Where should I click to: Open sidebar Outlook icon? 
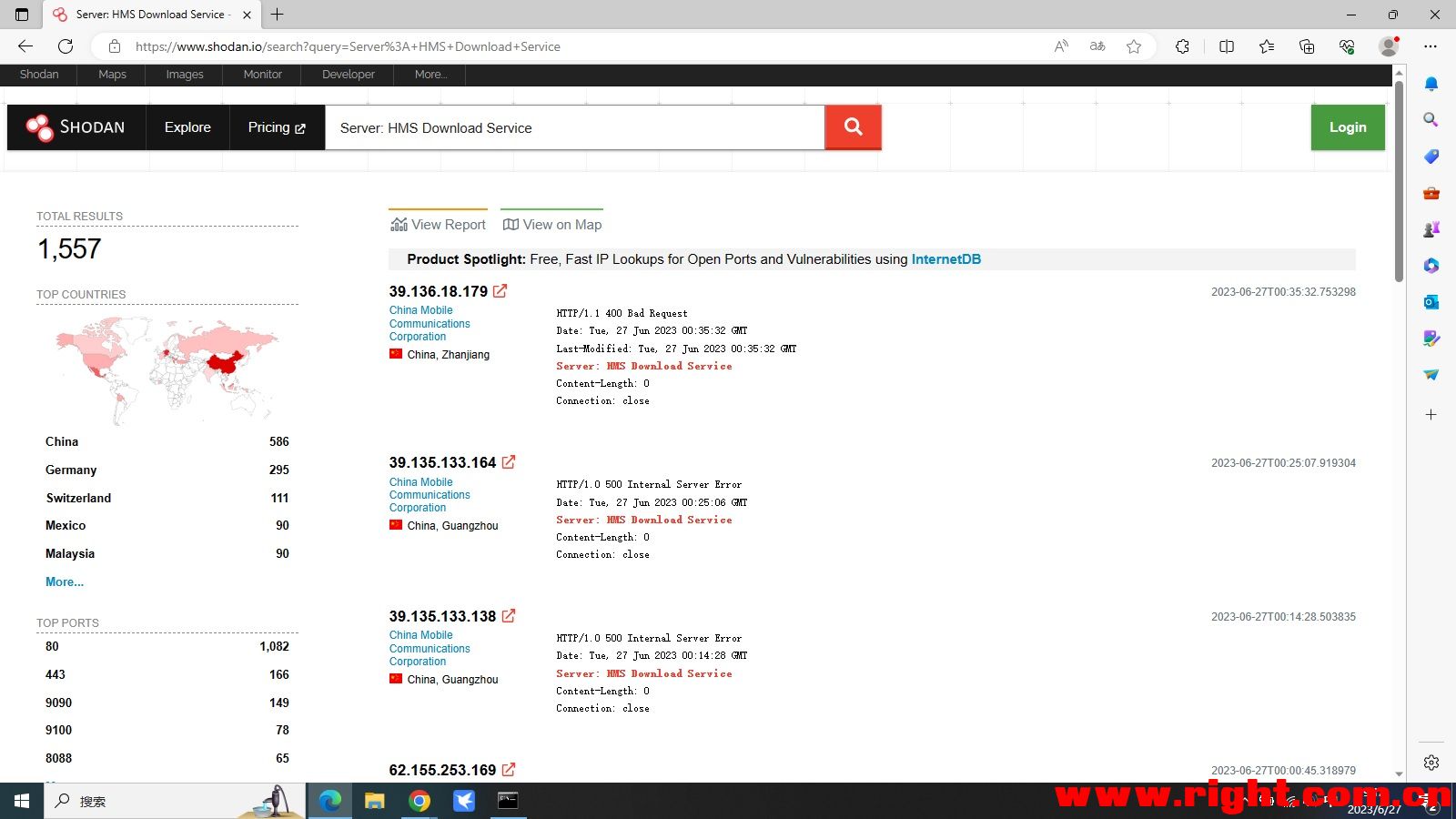coord(1431,302)
